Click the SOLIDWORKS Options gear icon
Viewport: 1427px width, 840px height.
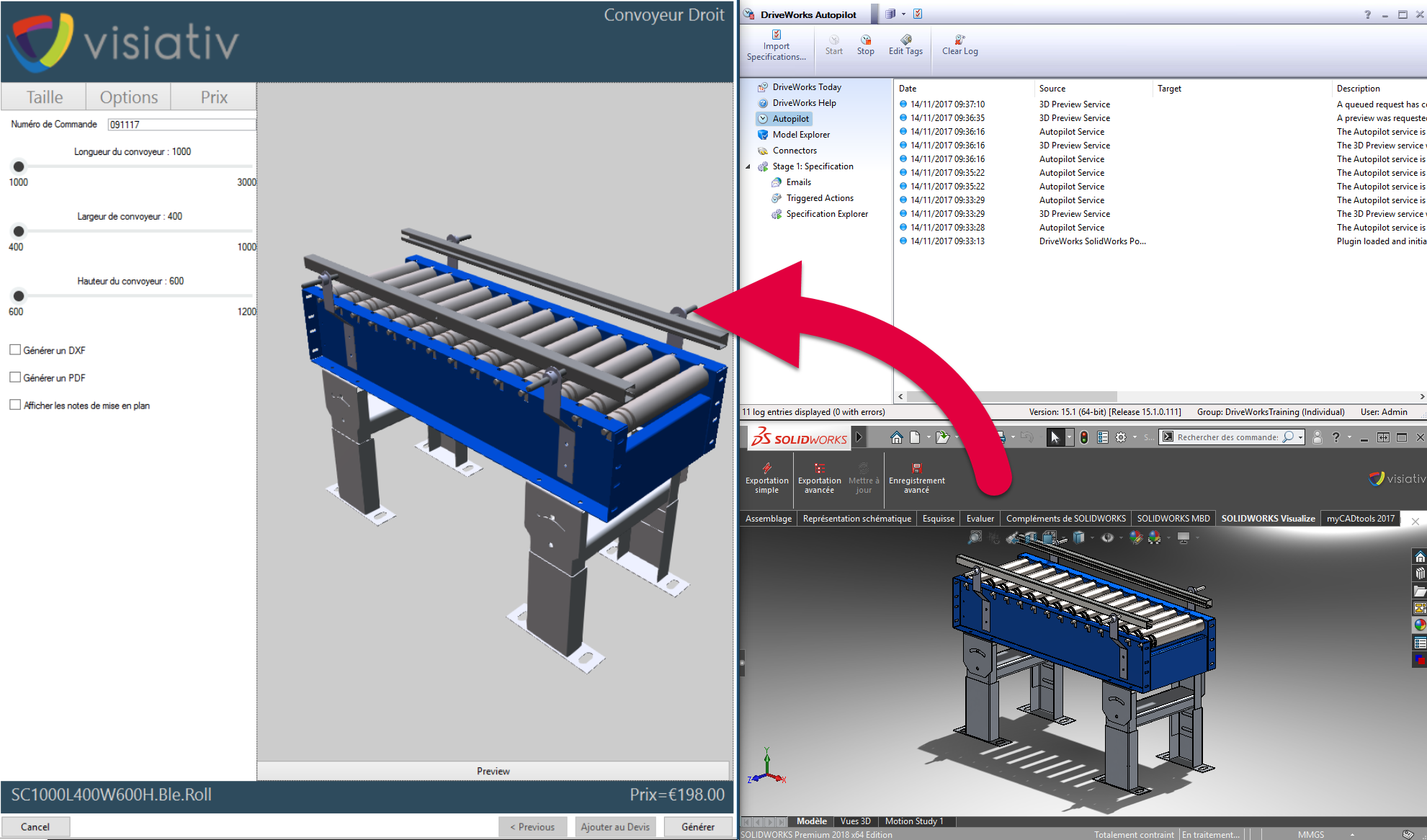[1121, 437]
